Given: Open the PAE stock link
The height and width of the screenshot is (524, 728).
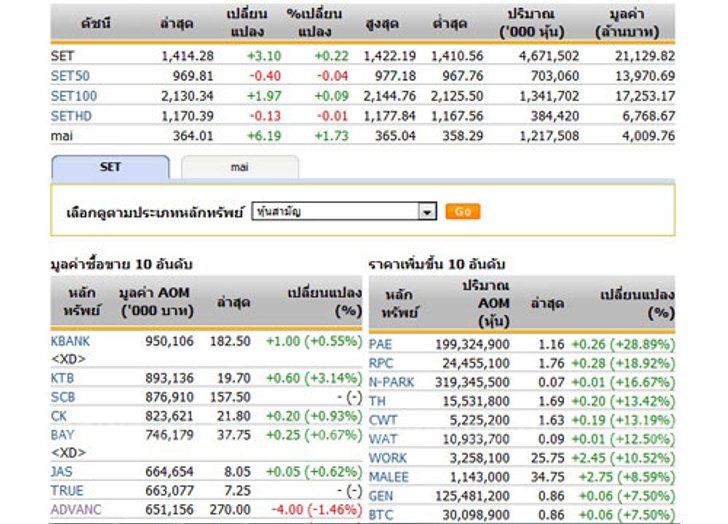Looking at the screenshot, I should coord(380,344).
